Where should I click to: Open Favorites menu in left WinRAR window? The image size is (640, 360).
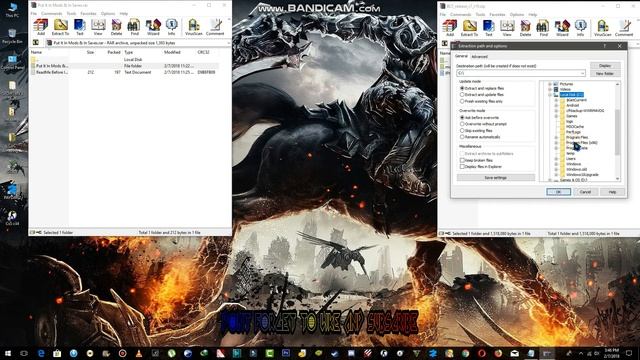click(x=89, y=13)
